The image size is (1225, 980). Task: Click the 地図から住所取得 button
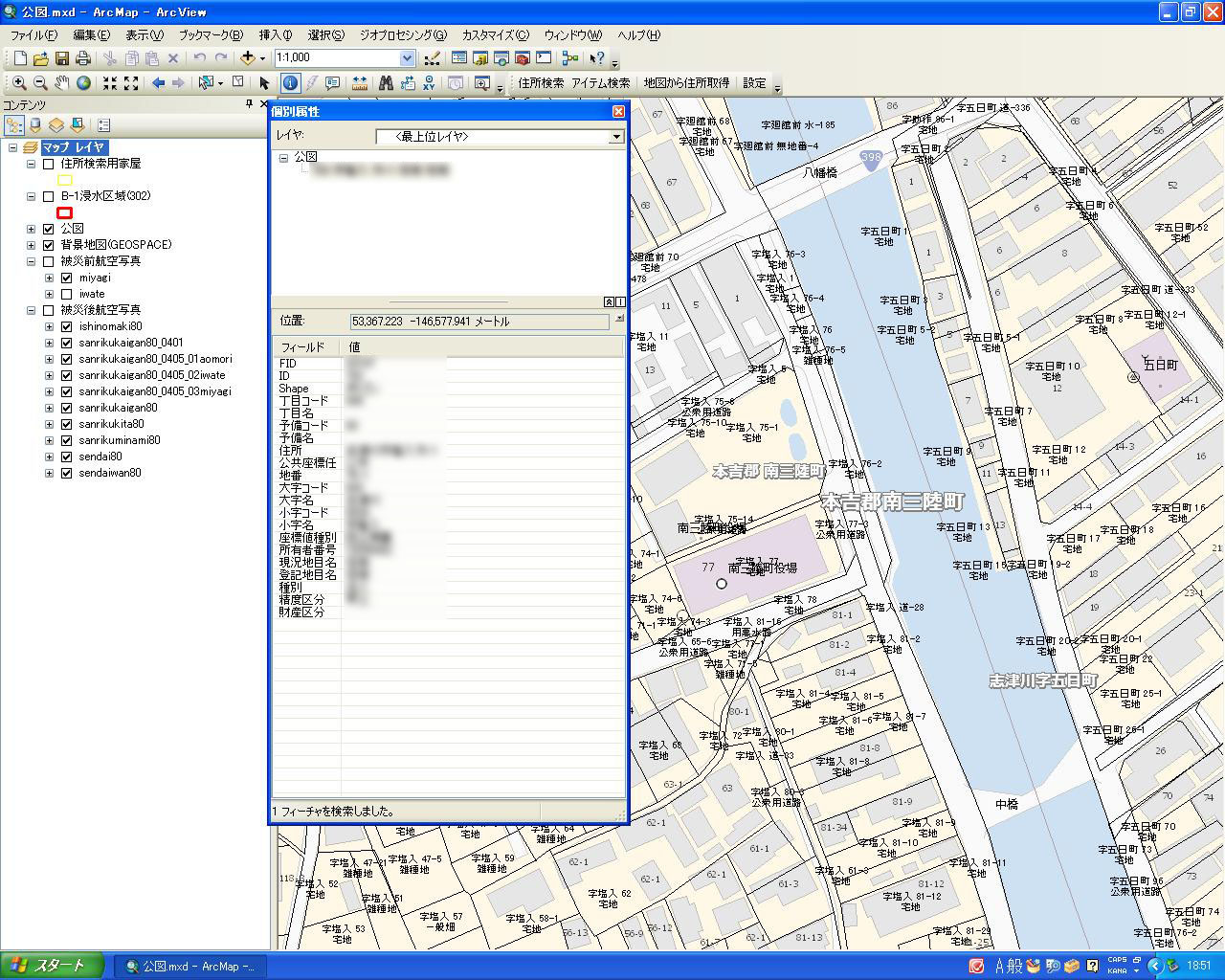pyautogui.click(x=686, y=83)
